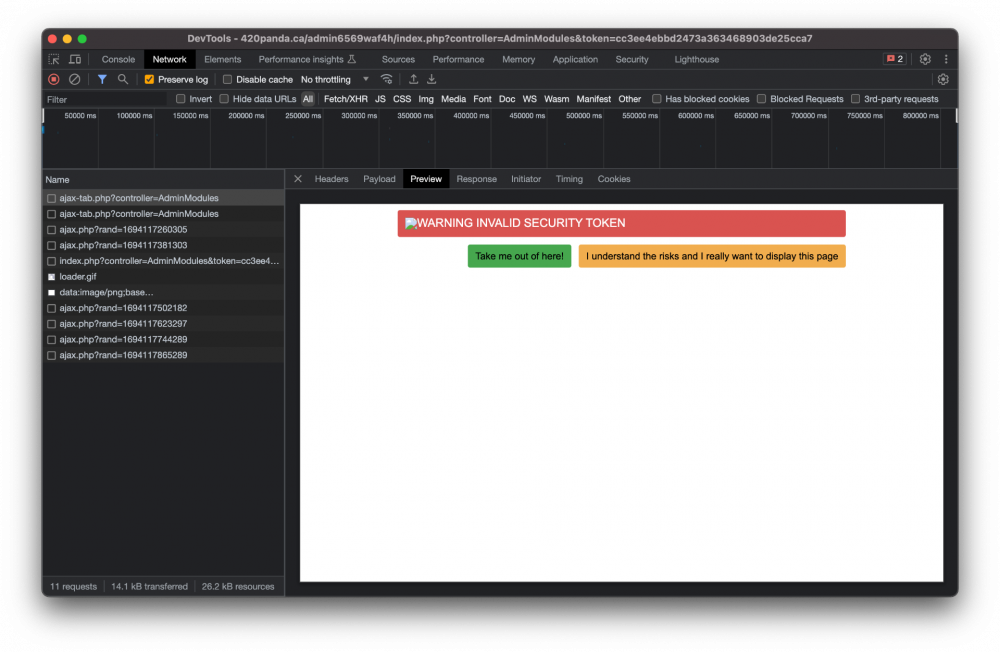
Task: Filter by WS requests
Action: click(x=529, y=100)
